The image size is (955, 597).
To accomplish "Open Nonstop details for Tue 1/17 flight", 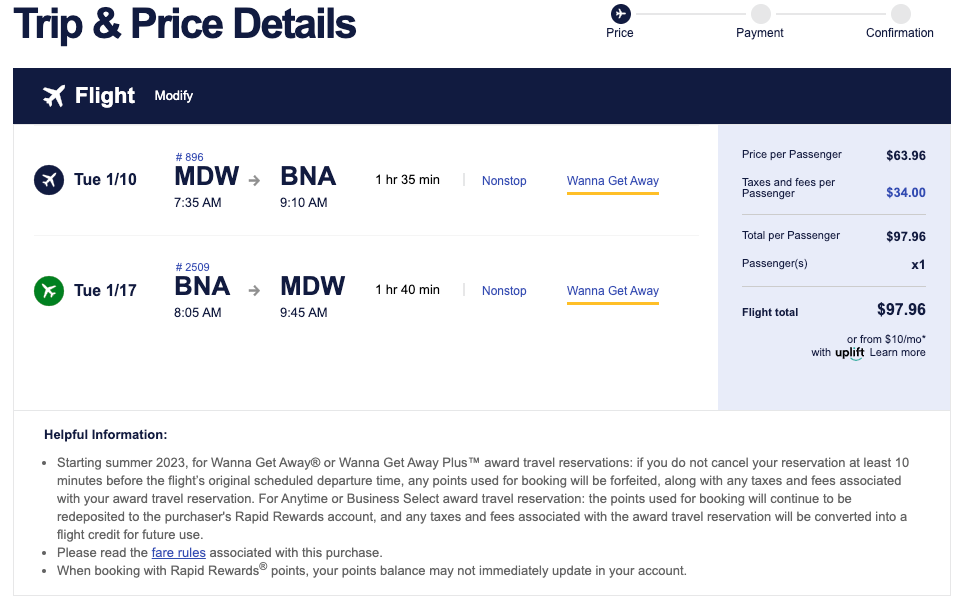I will pos(504,291).
